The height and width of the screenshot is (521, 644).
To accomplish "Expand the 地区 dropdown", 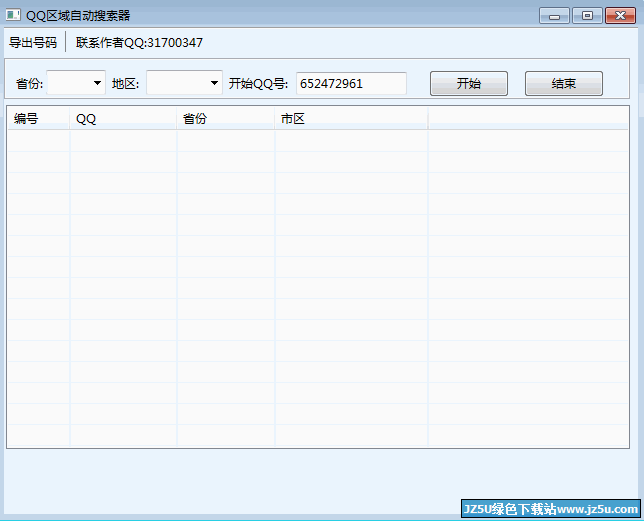I will click(184, 83).
